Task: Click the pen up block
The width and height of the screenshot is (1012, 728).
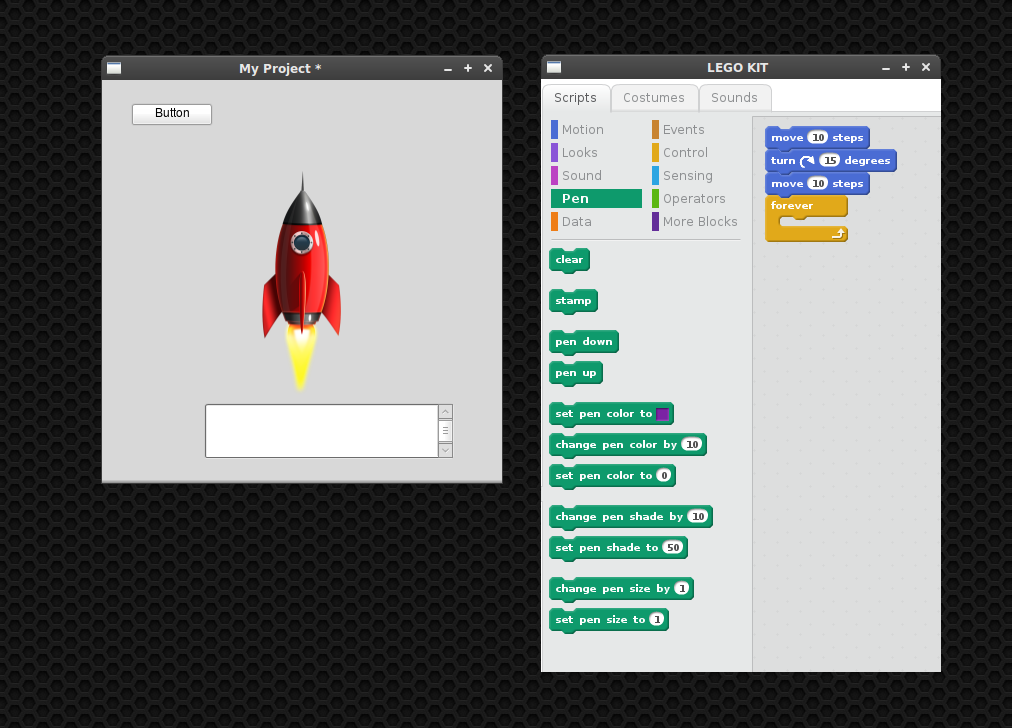Action: (x=575, y=373)
